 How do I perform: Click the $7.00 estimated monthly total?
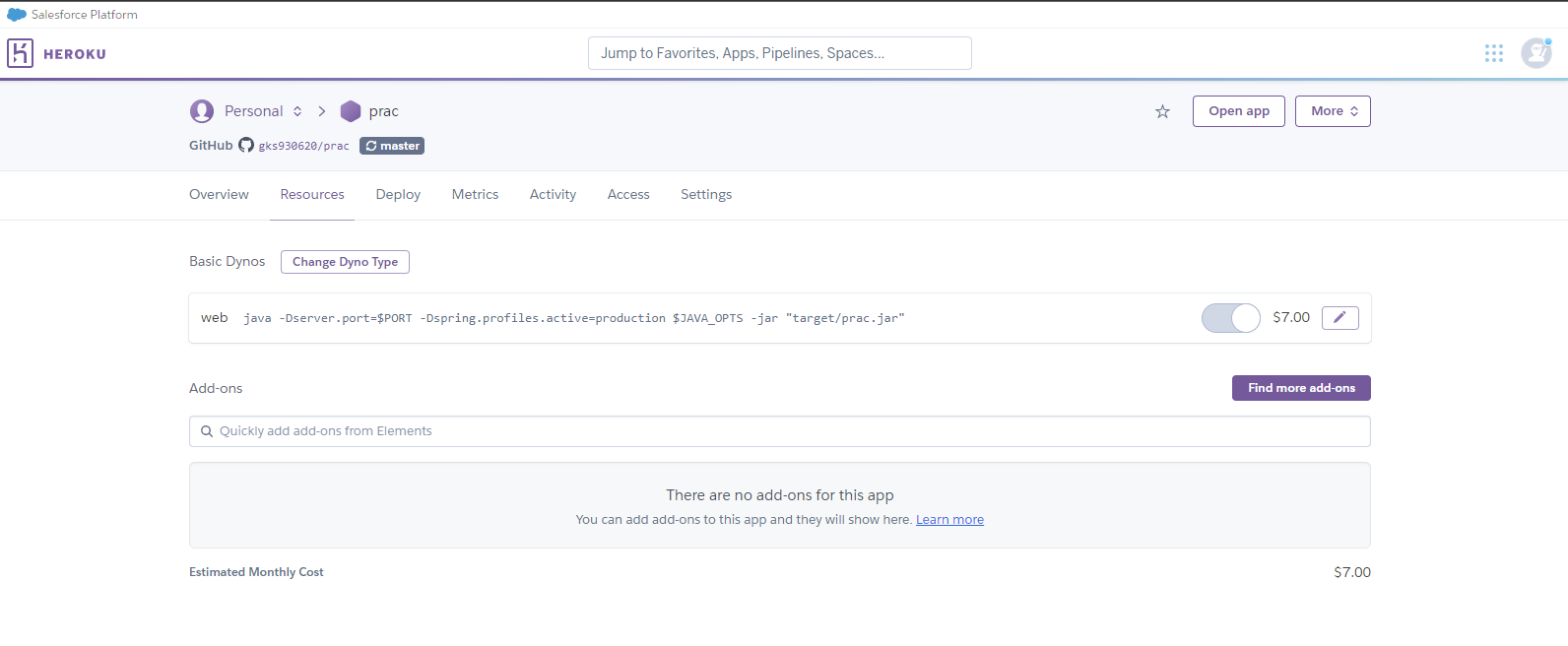coord(1352,572)
